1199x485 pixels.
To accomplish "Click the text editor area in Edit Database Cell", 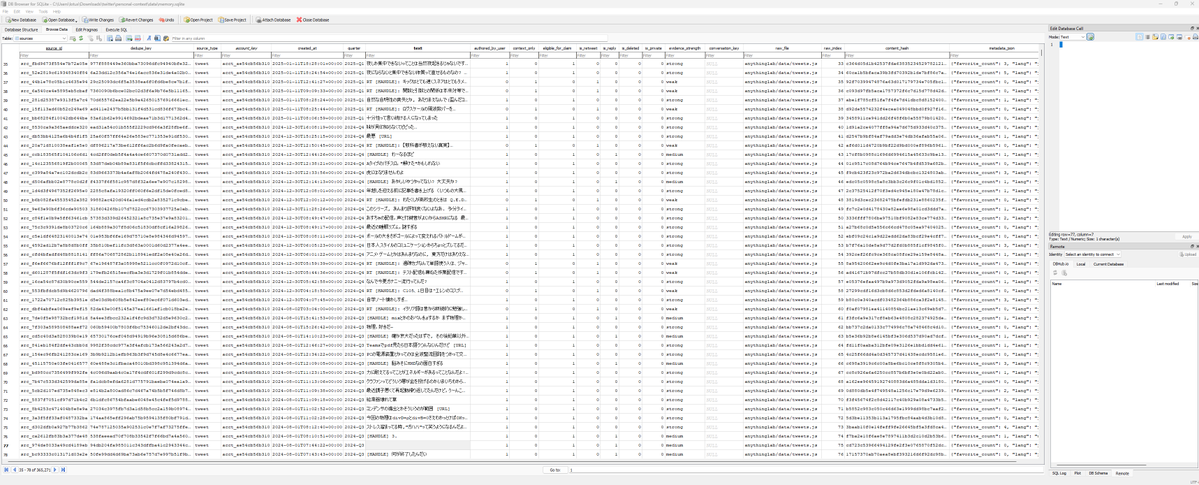I will pos(1129,138).
